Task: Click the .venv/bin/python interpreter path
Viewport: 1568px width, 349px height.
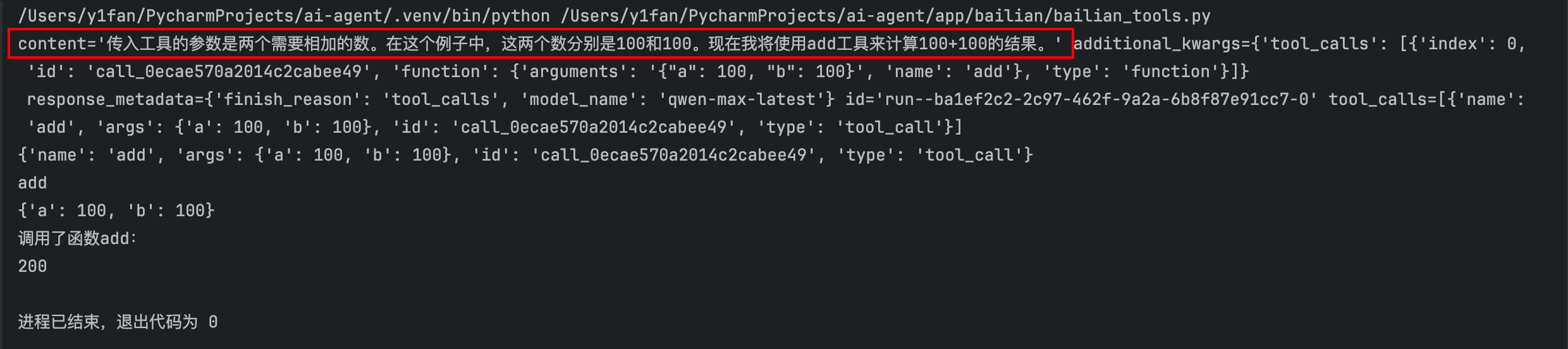Action: (x=284, y=16)
